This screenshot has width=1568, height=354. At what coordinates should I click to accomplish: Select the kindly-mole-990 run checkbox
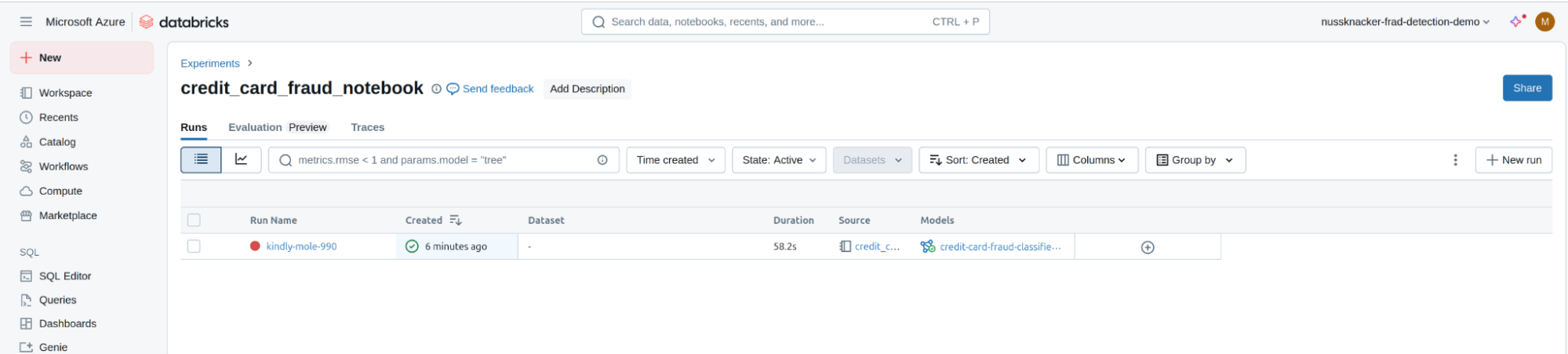pos(194,246)
